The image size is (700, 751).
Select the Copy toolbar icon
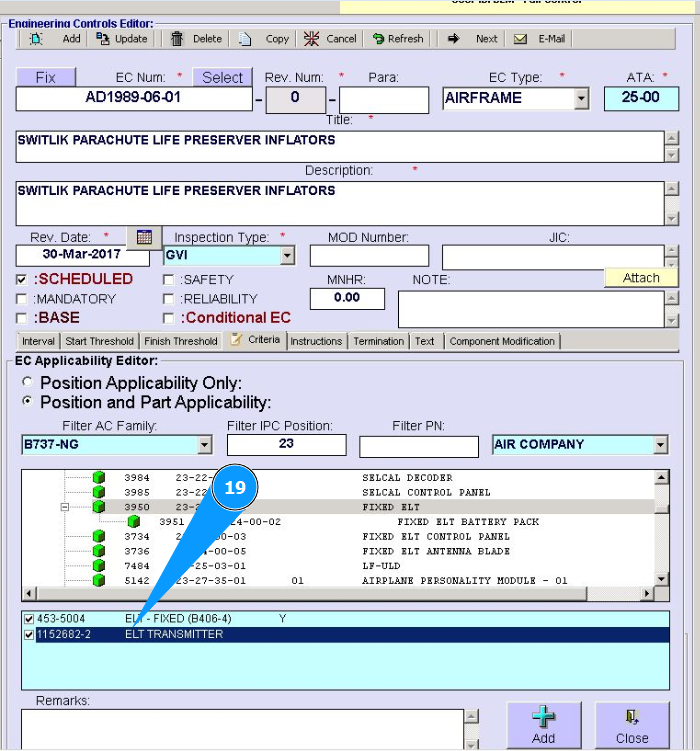(246, 39)
